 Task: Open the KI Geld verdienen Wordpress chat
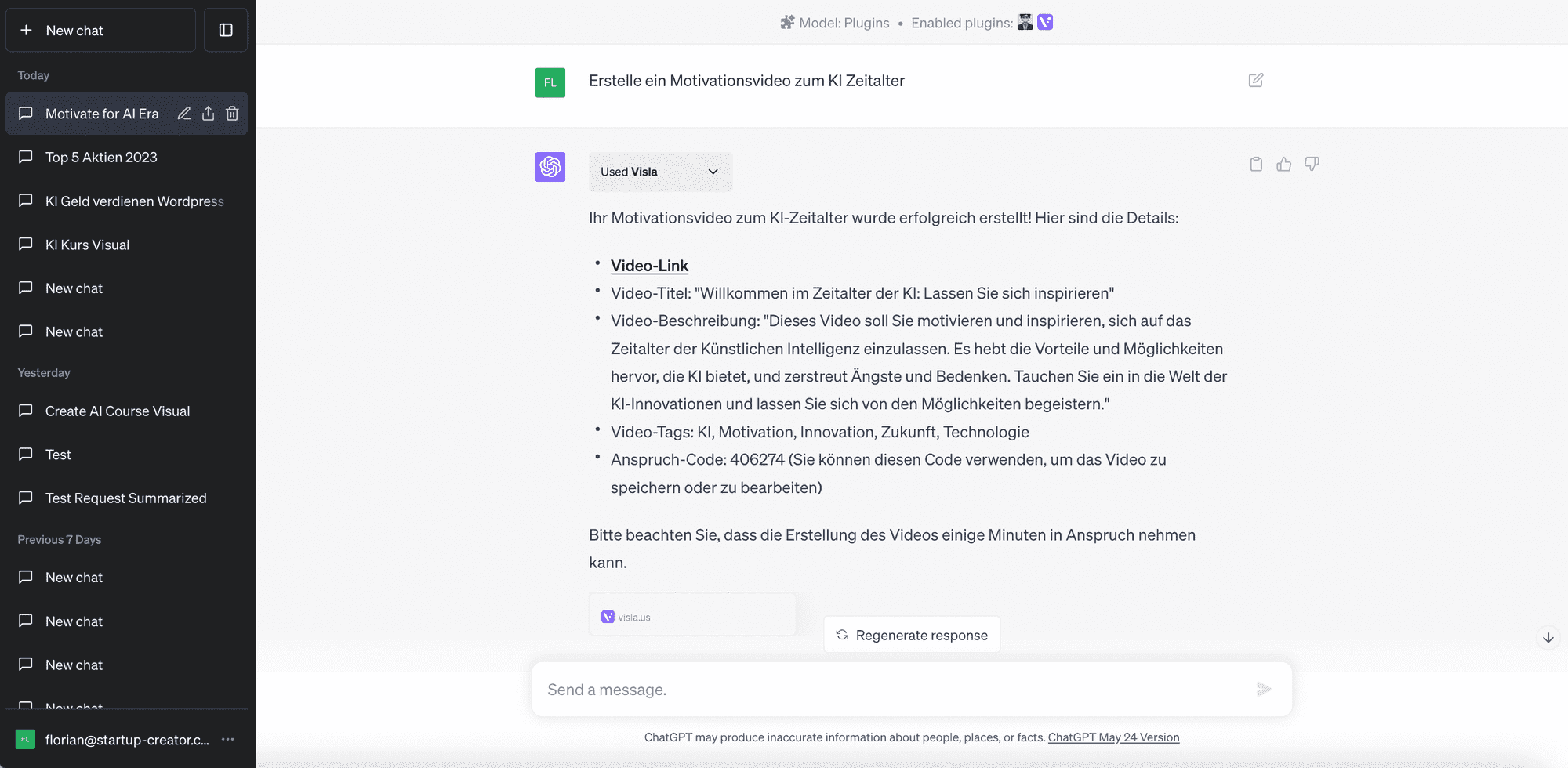pos(126,201)
